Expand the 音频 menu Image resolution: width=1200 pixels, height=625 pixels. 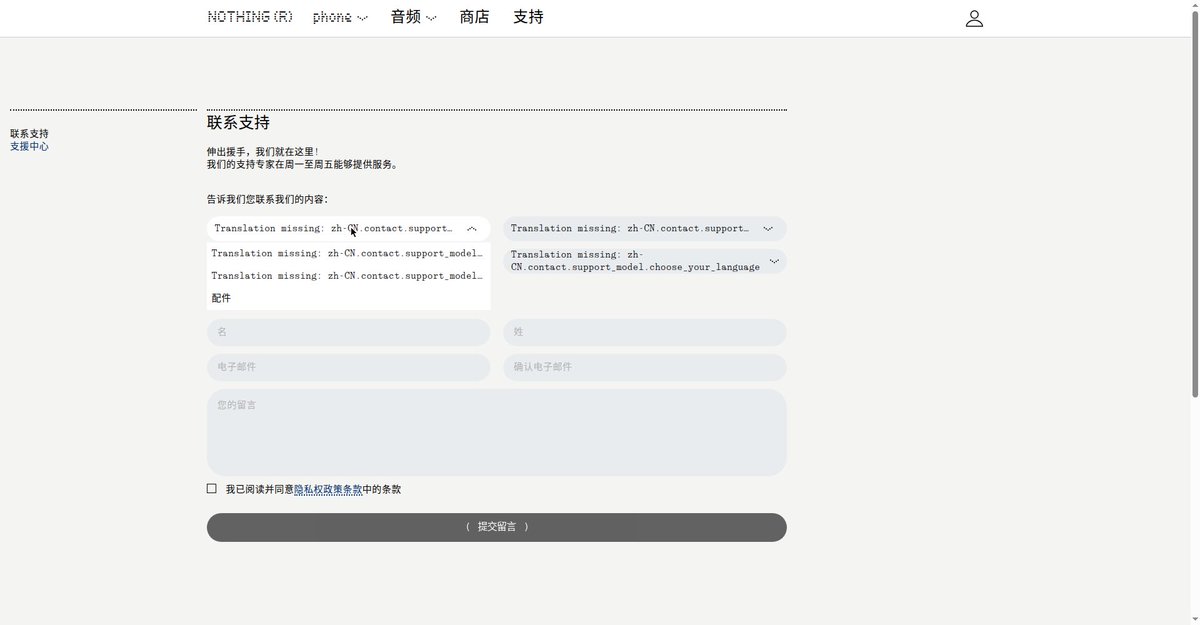pos(414,17)
